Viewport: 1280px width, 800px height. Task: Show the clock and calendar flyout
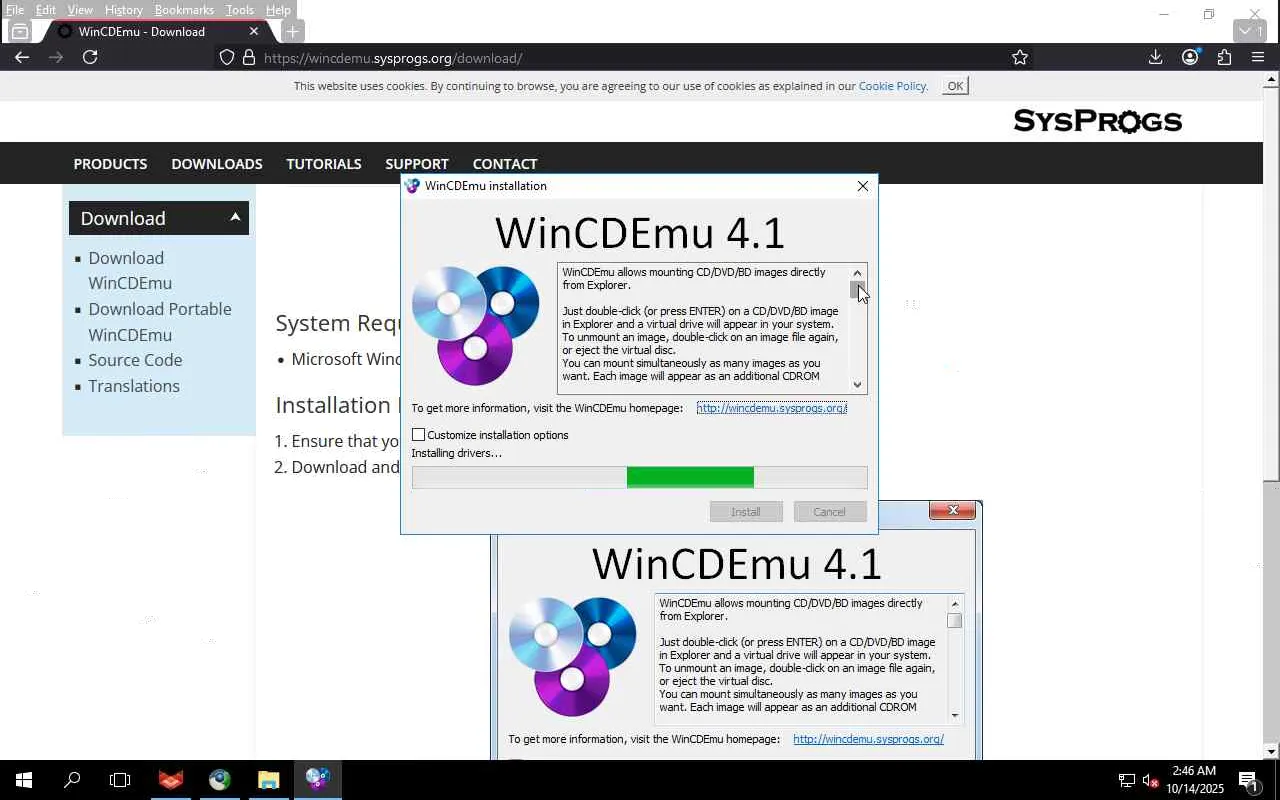click(1195, 780)
